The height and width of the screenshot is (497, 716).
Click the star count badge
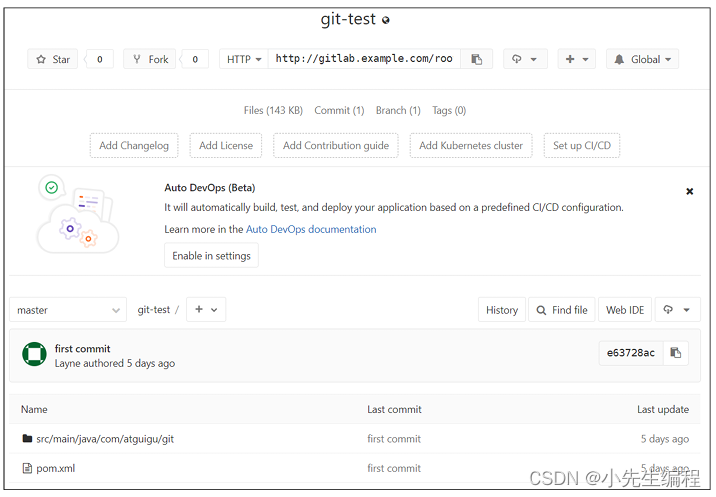[99, 59]
